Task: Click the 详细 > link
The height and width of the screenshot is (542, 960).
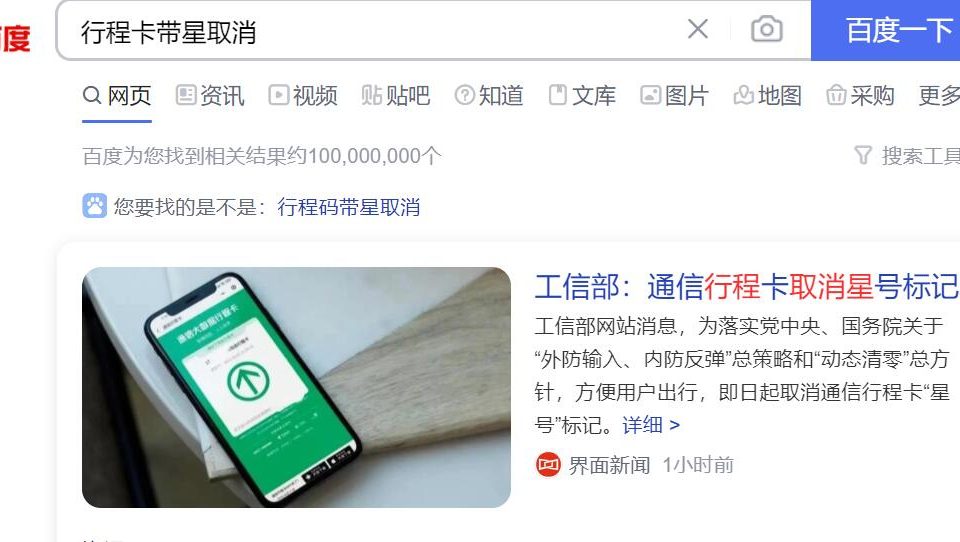Action: 651,424
